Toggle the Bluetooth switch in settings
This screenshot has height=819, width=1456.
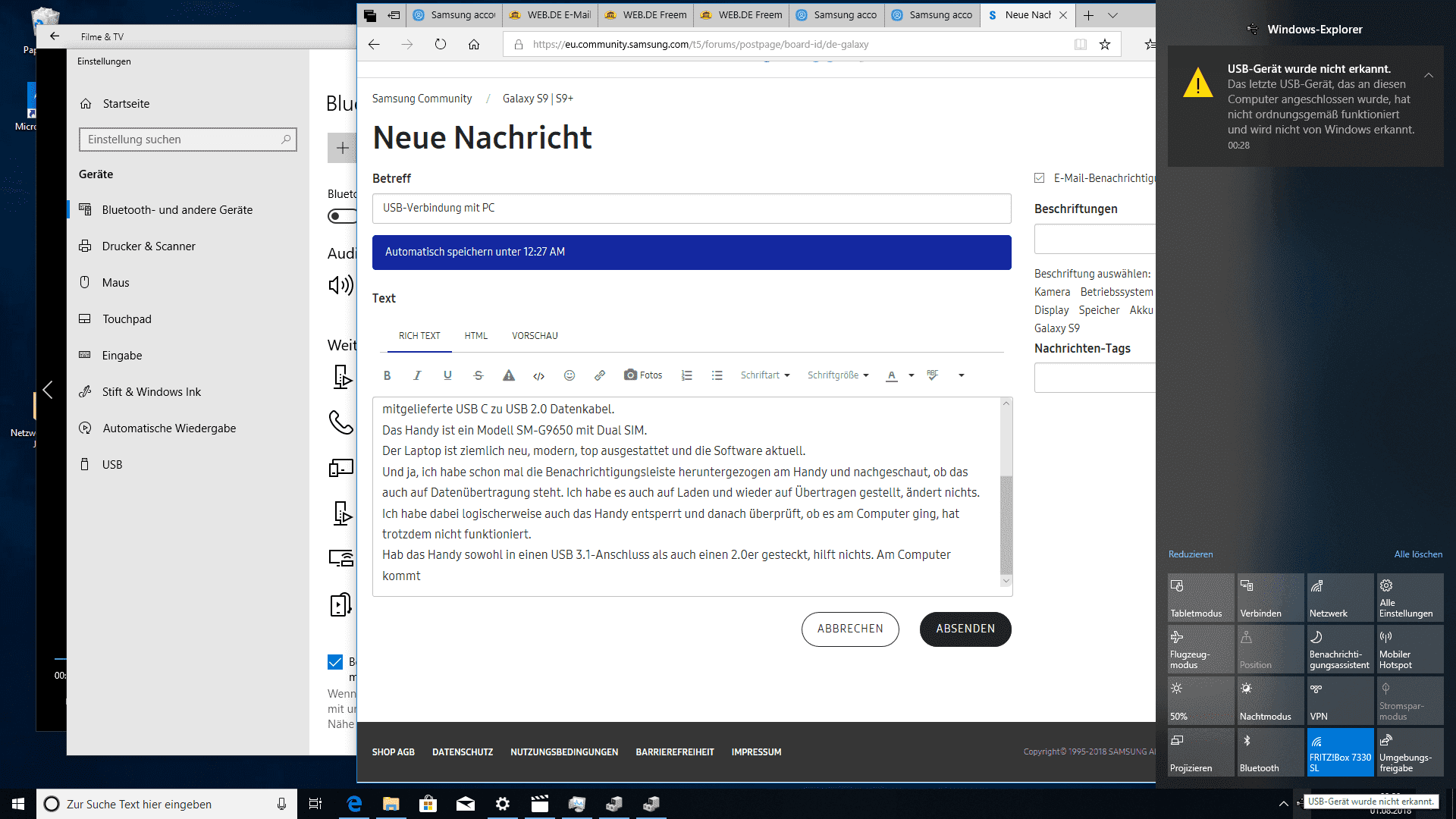[342, 216]
